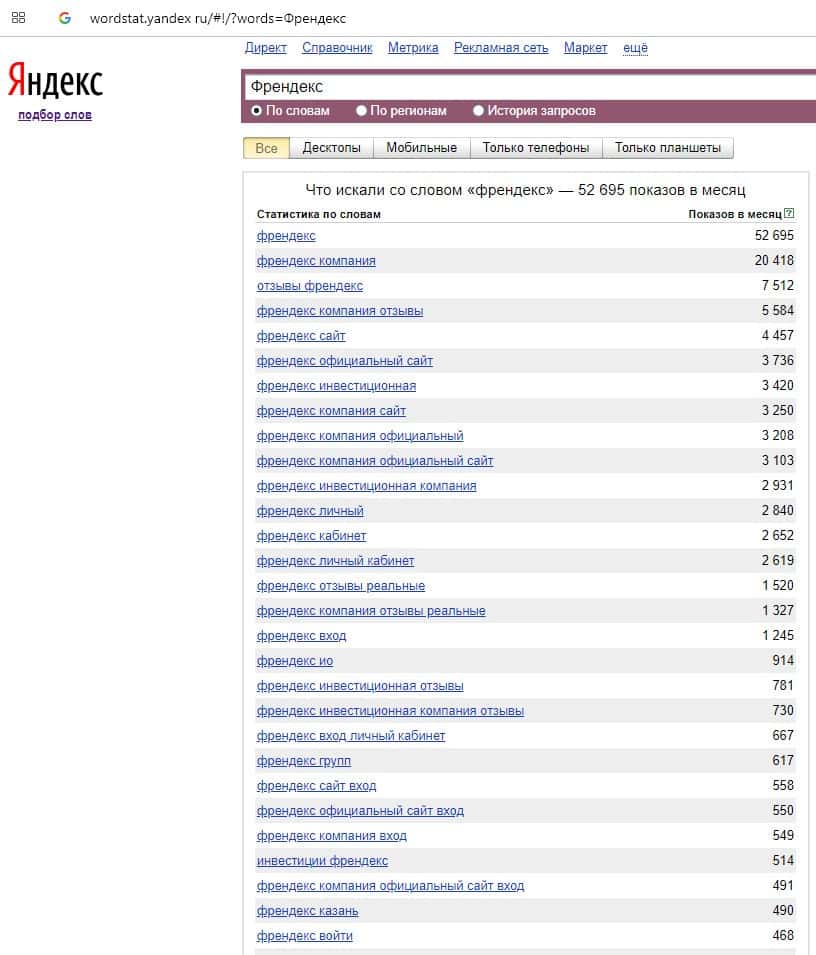Open the Рекламная сеть link
The height and width of the screenshot is (955, 816).
(x=501, y=48)
